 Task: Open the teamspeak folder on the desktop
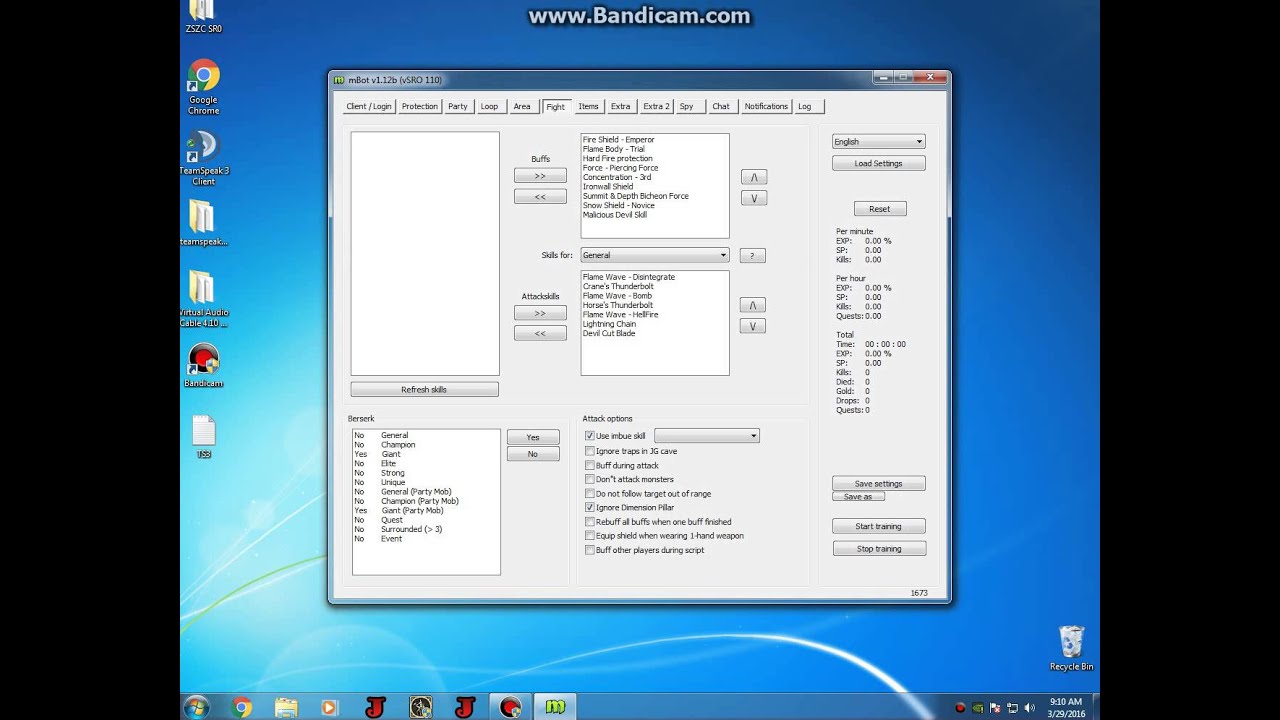pos(203,223)
